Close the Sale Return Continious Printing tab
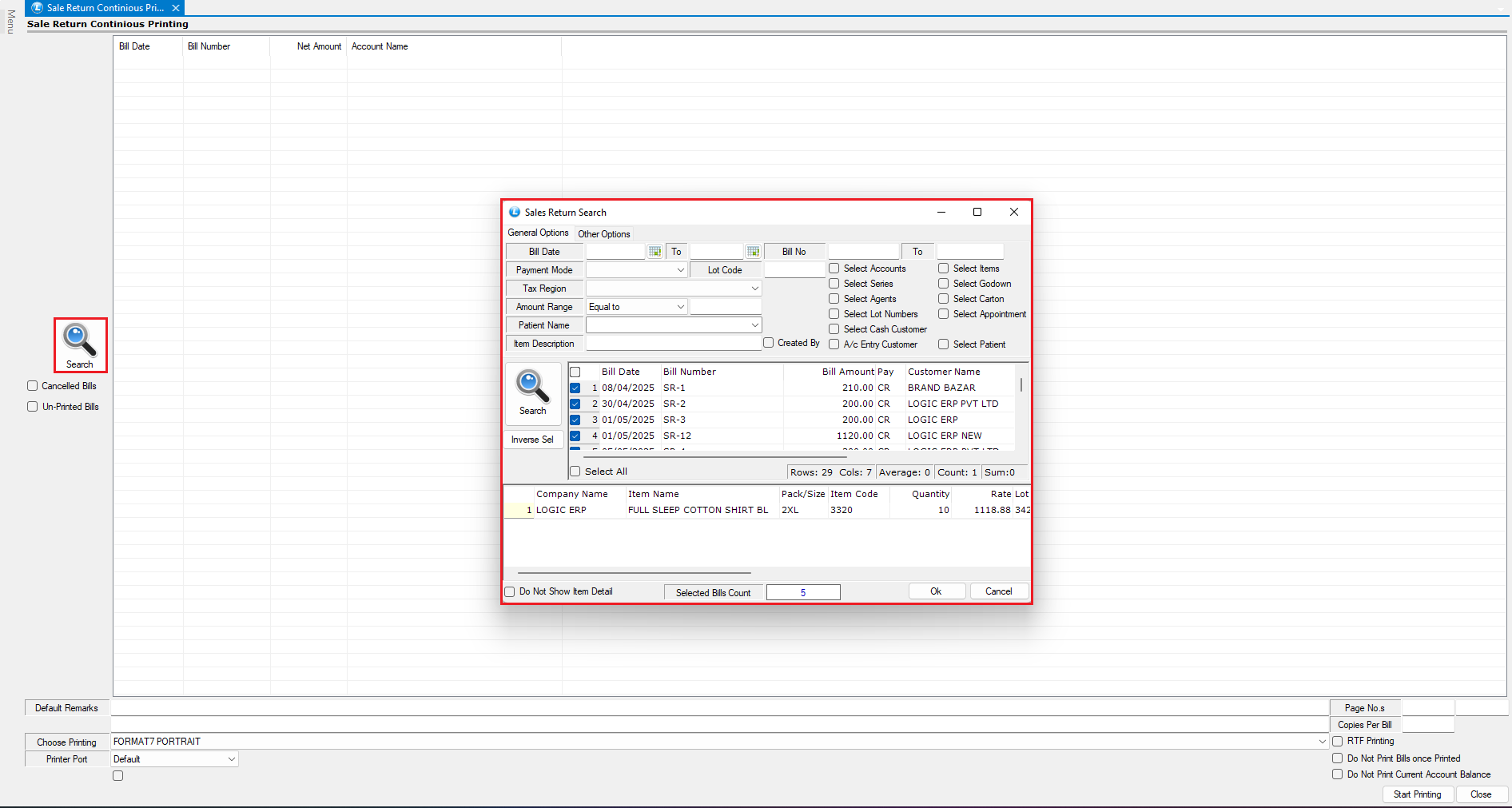 point(176,8)
